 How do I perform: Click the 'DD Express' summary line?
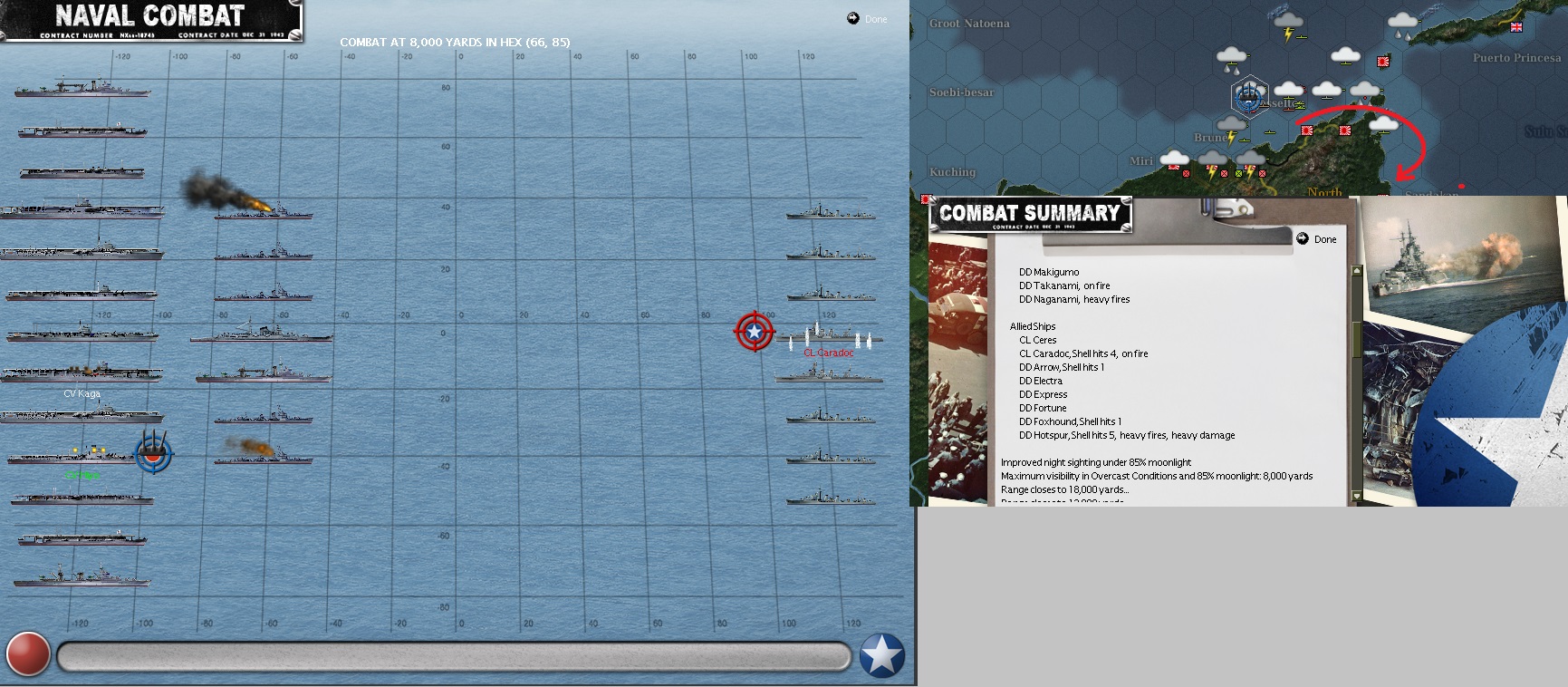[x=1043, y=394]
